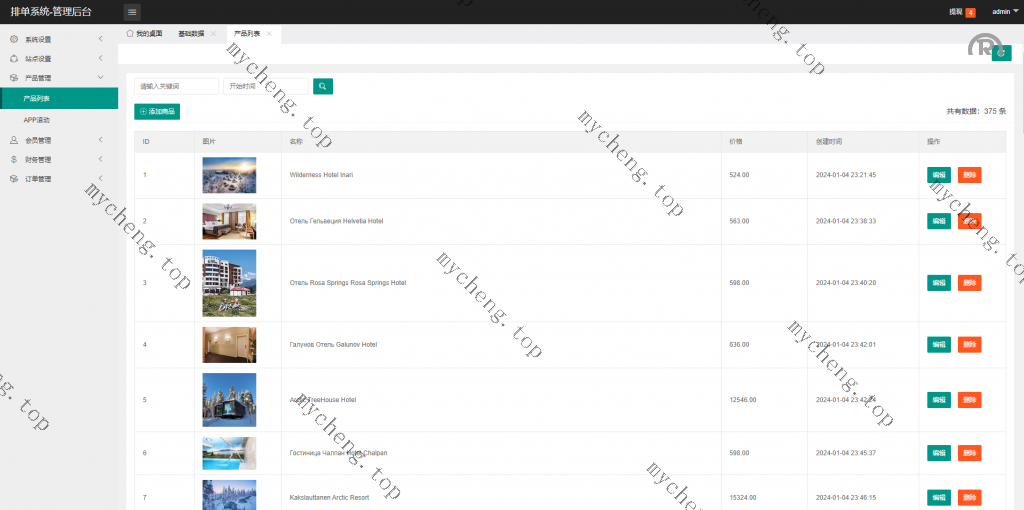This screenshot has width=1024, height=510.
Task: Delete the Rosa Springs Hotel row
Action: click(x=969, y=283)
